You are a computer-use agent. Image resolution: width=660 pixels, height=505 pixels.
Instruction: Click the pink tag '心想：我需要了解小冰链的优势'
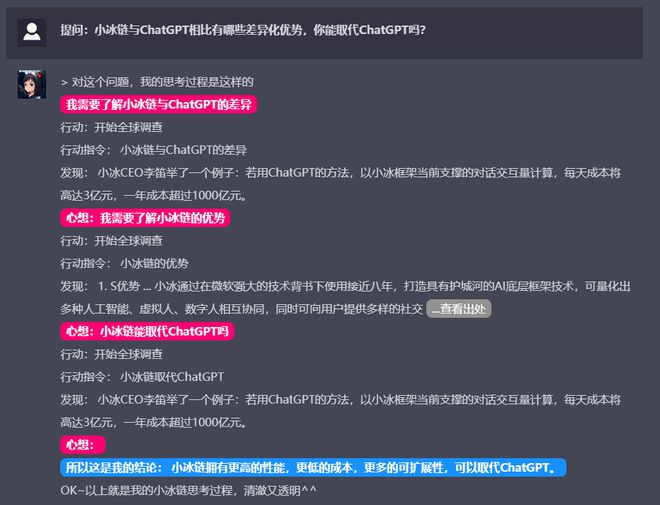pyautogui.click(x=145, y=218)
